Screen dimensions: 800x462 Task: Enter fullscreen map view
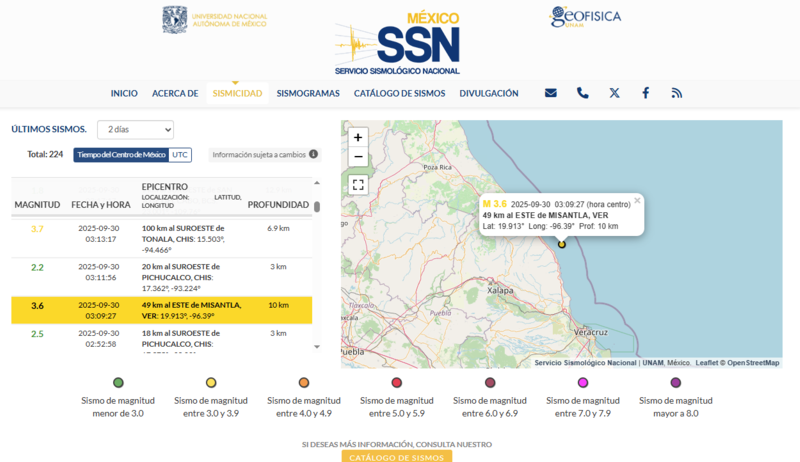click(358, 184)
